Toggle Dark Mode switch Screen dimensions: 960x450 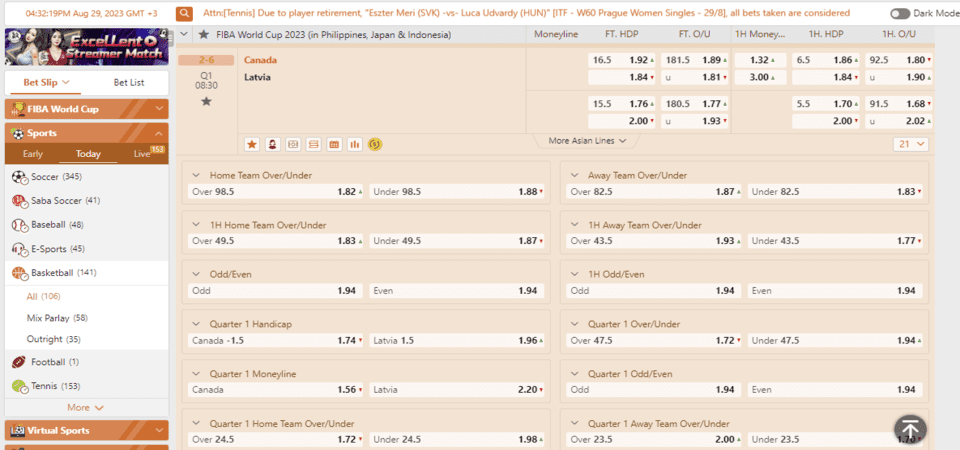point(899,13)
